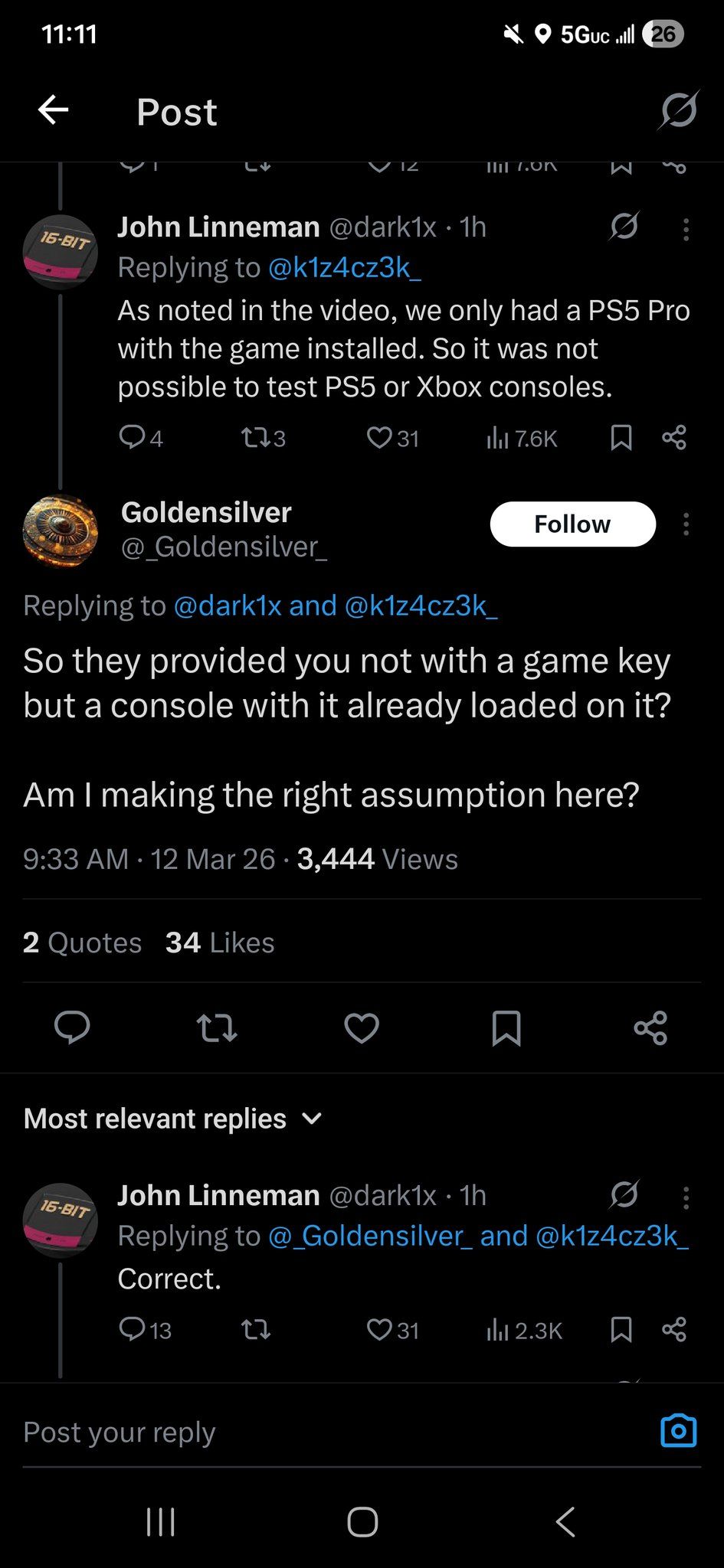Open Goldensilver's profile avatar
724x1568 pixels.
(x=61, y=530)
